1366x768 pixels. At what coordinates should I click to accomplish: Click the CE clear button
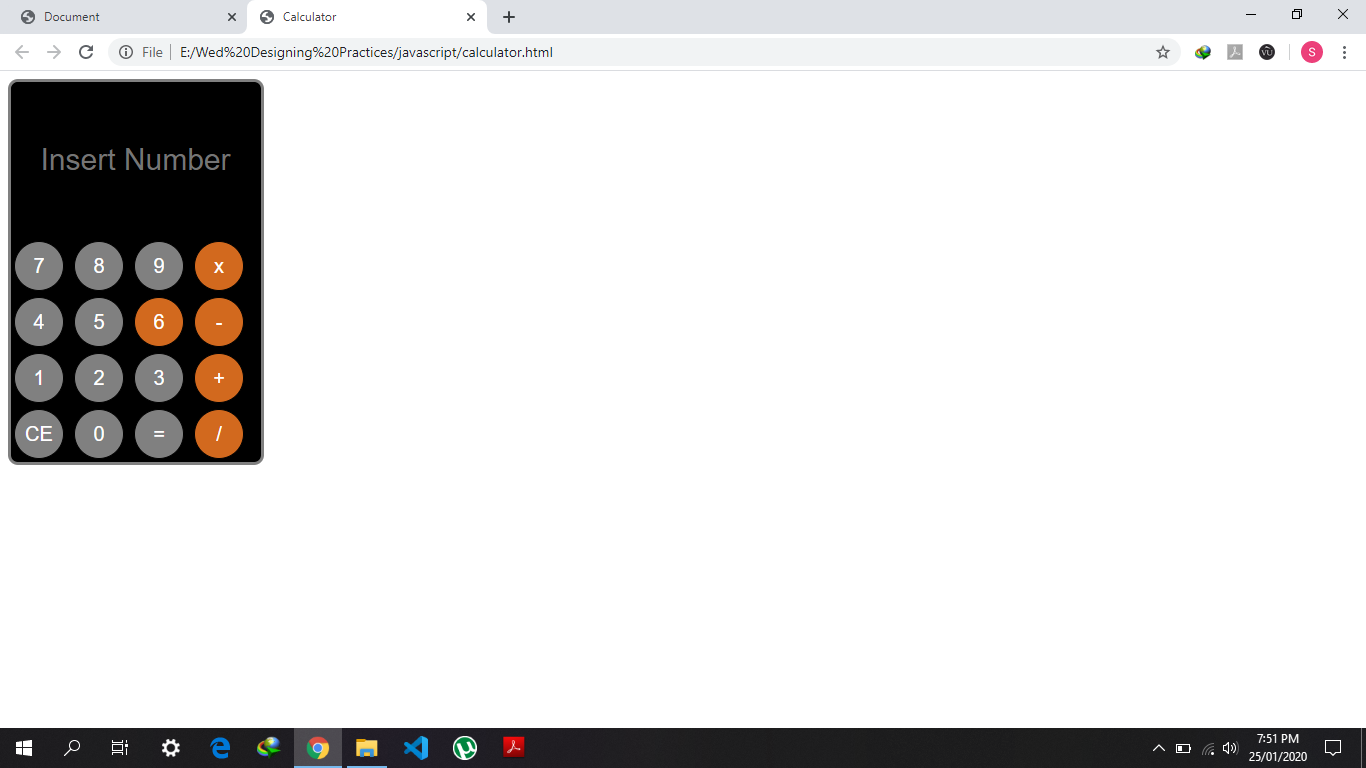coord(39,434)
